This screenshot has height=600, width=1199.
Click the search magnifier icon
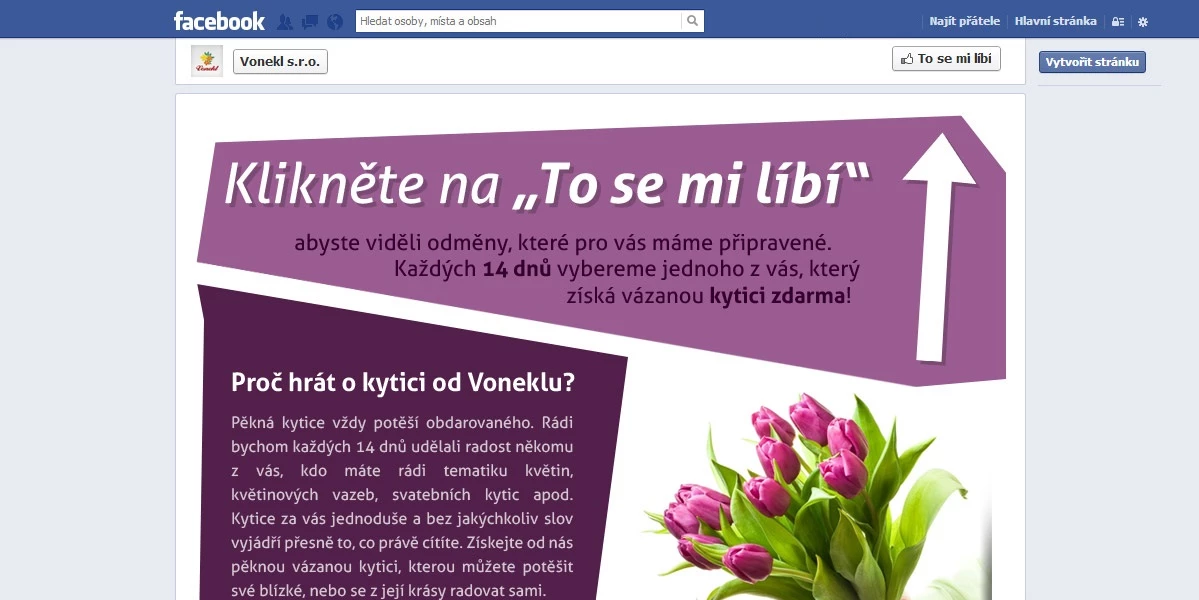pos(692,21)
